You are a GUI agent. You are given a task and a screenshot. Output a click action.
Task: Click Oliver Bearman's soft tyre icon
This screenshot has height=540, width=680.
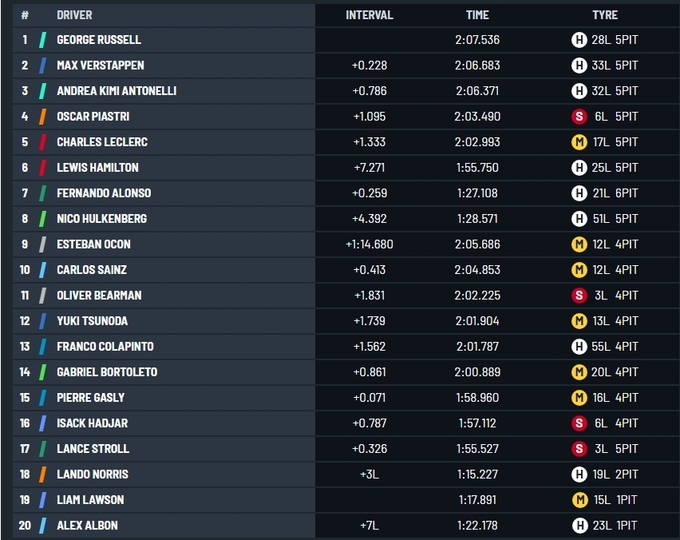578,295
